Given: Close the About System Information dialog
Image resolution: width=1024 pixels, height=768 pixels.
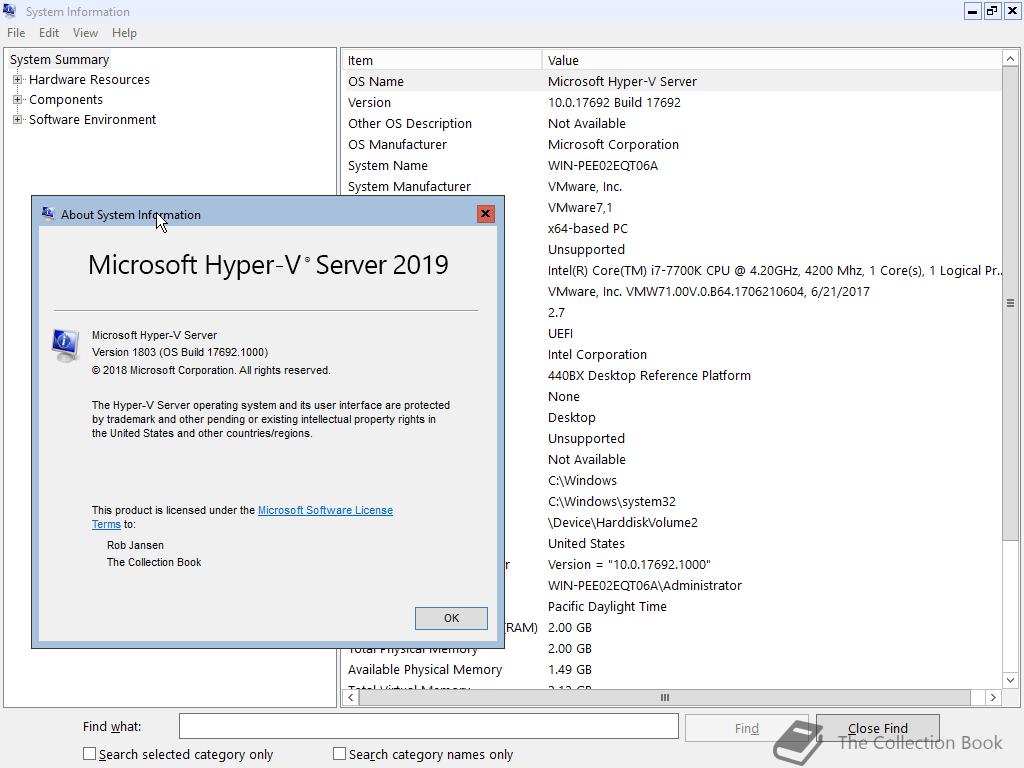Looking at the screenshot, I should click(x=485, y=214).
